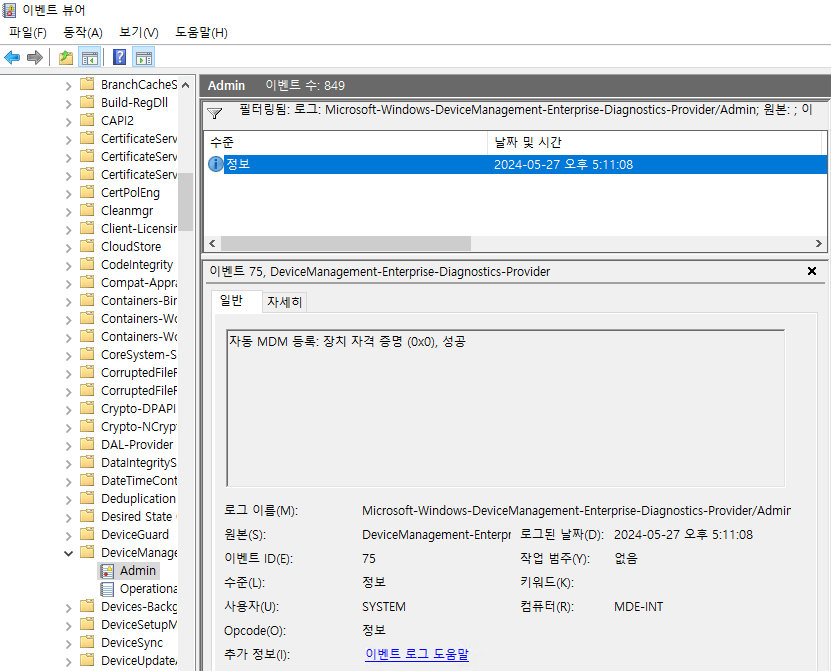The width and height of the screenshot is (831, 671).
Task: Collapse the DeviceManagement tree node
Action: [x=68, y=553]
